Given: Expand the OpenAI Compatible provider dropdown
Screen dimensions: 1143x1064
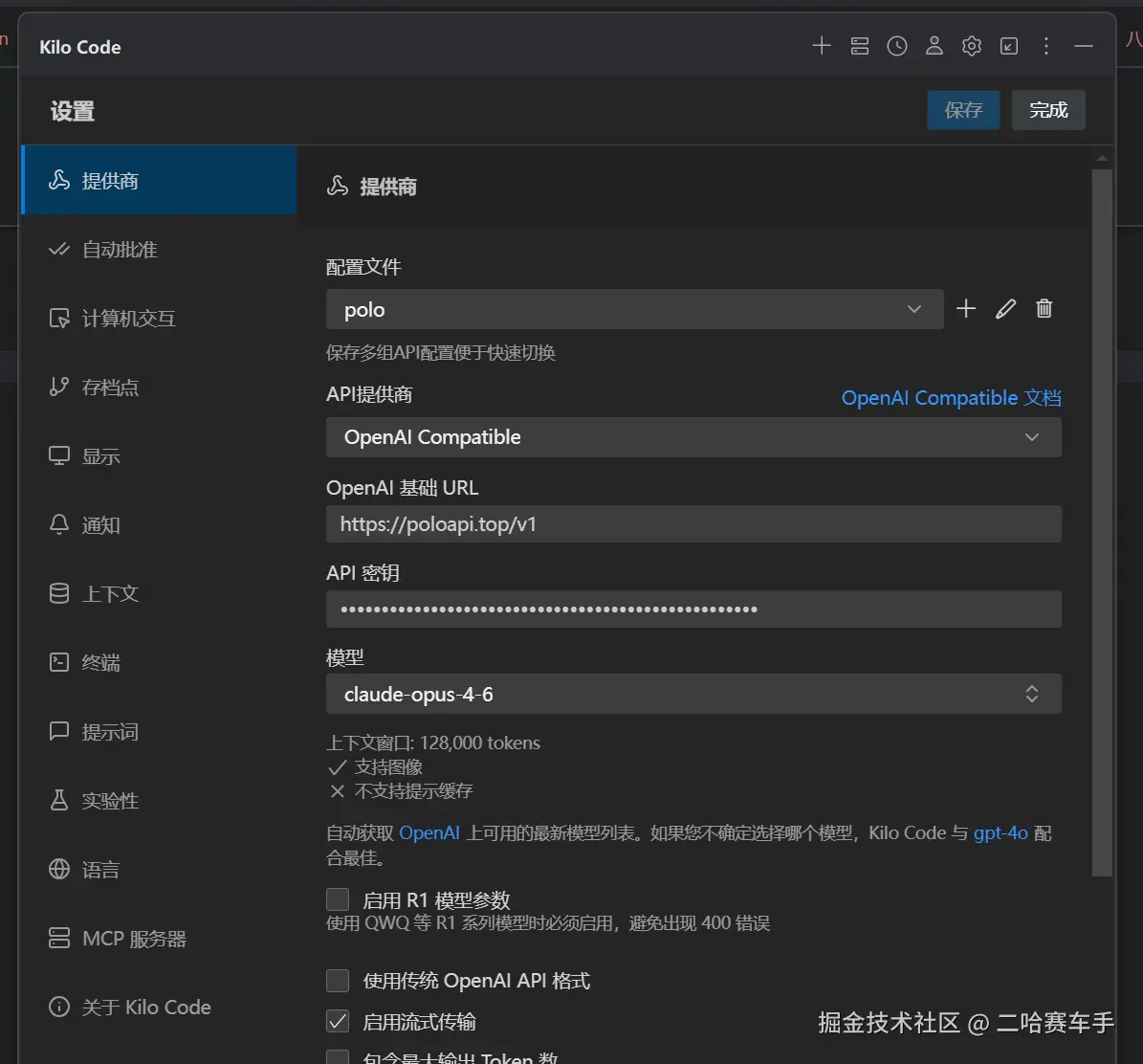Looking at the screenshot, I should click(694, 437).
